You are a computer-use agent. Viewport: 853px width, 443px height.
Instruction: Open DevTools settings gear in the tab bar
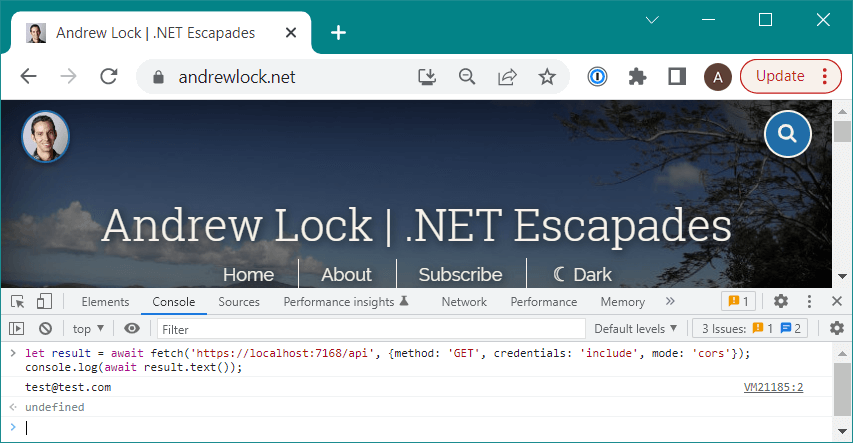click(781, 301)
